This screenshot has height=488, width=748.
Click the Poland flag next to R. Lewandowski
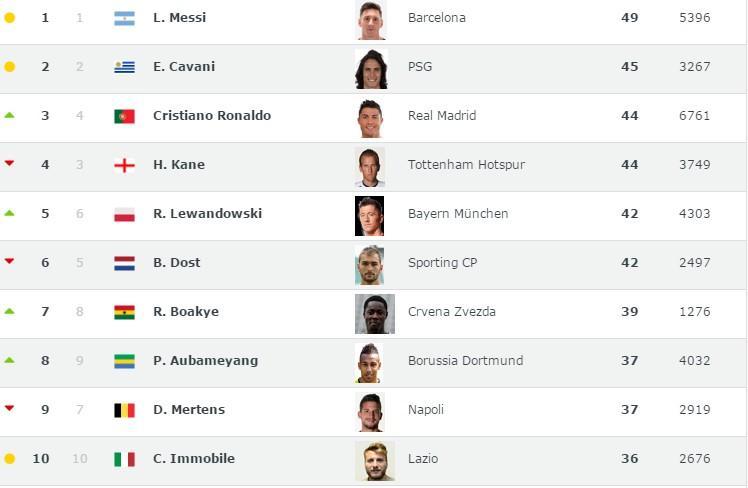pyautogui.click(x=125, y=215)
